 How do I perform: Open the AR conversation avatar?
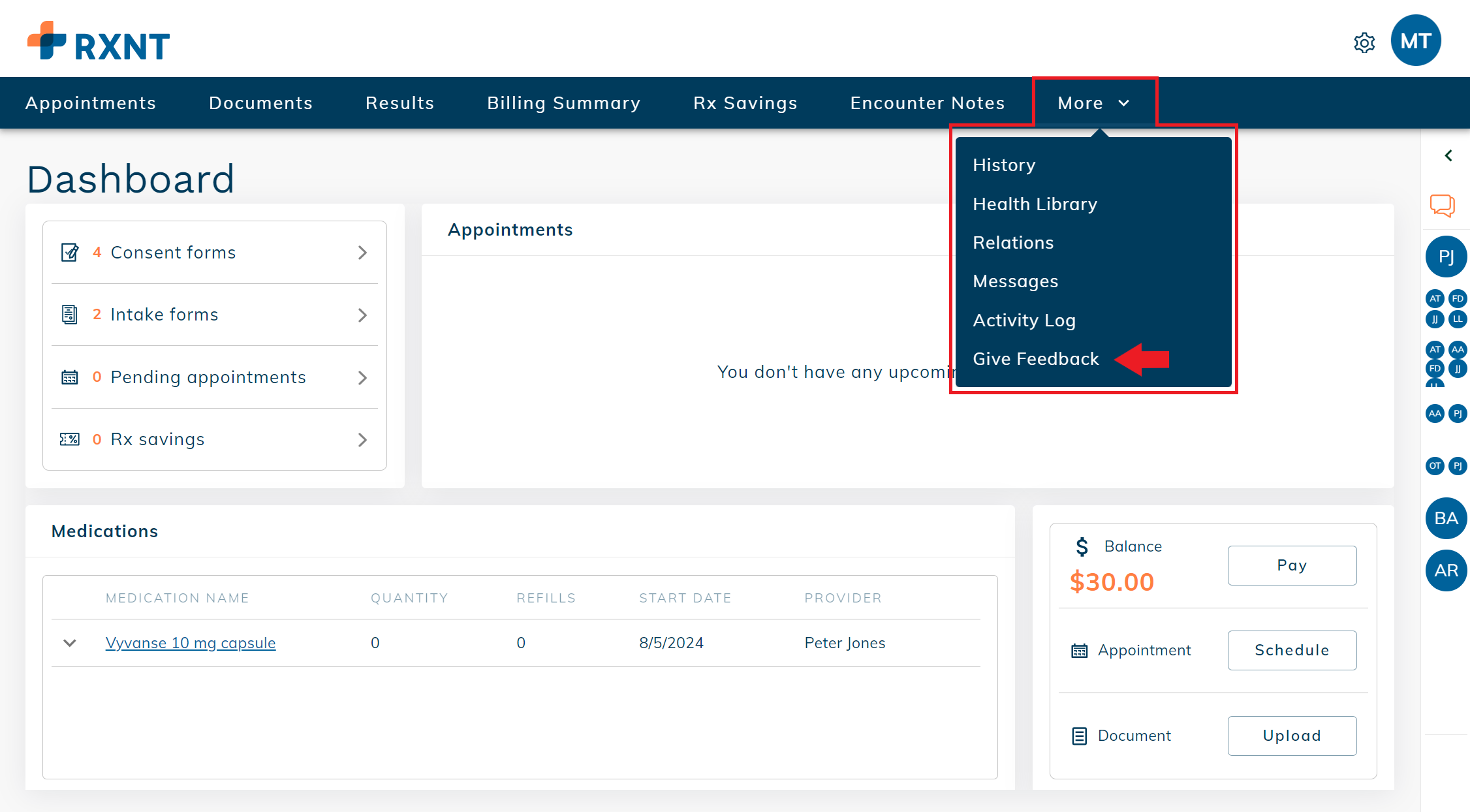1446,570
